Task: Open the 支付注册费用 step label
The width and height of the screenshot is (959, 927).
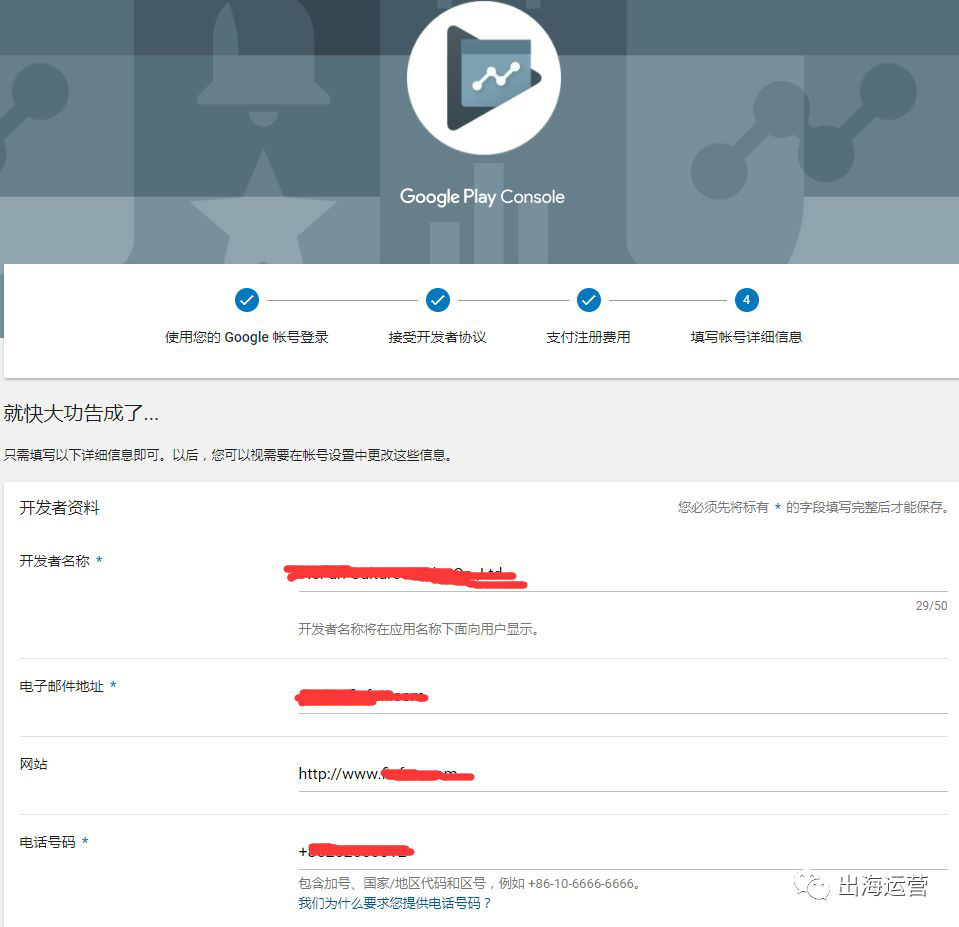Action: pos(588,337)
